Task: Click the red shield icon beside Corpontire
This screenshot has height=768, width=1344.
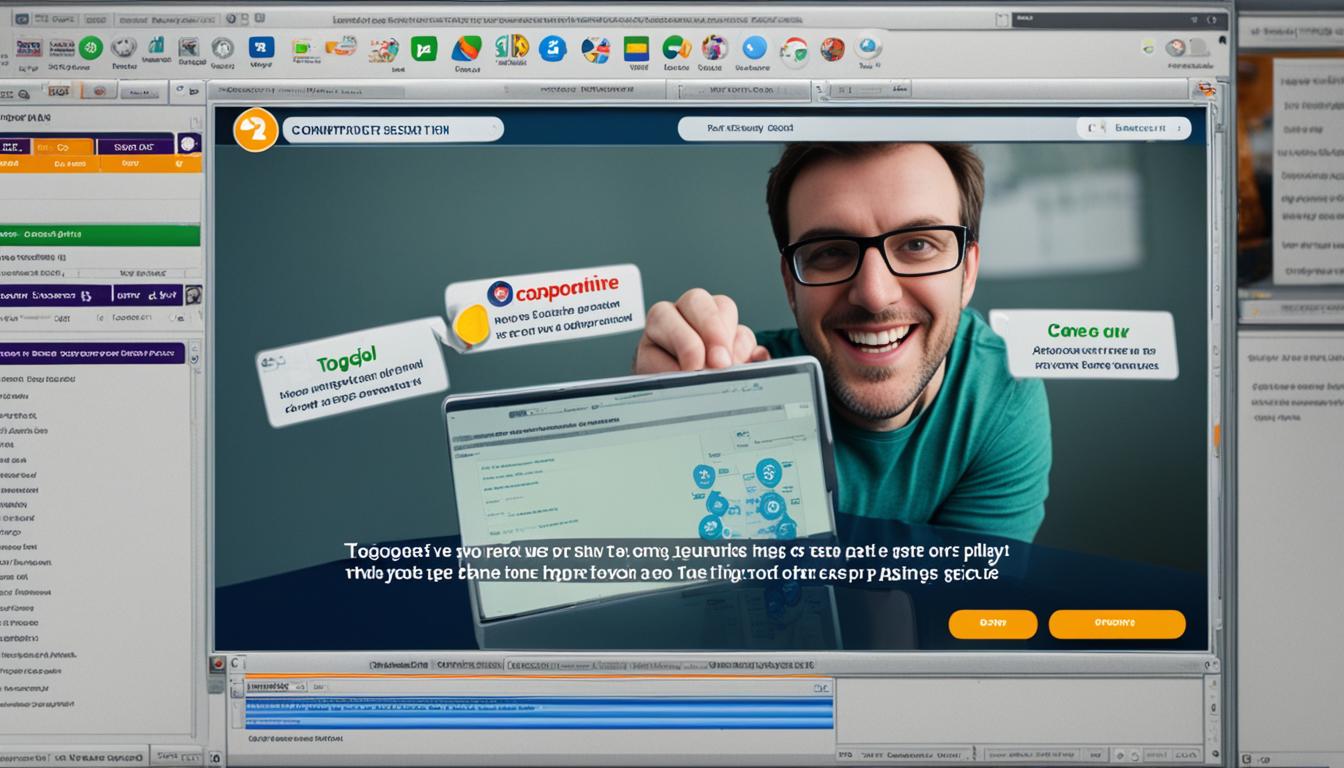Action: pyautogui.click(x=500, y=292)
